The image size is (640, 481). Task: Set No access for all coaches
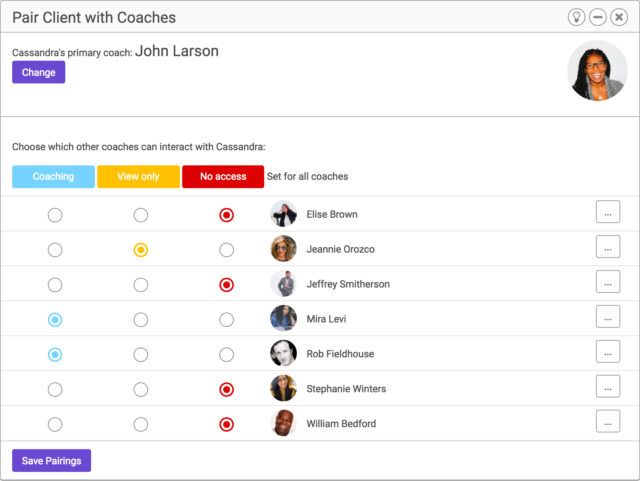(x=223, y=177)
